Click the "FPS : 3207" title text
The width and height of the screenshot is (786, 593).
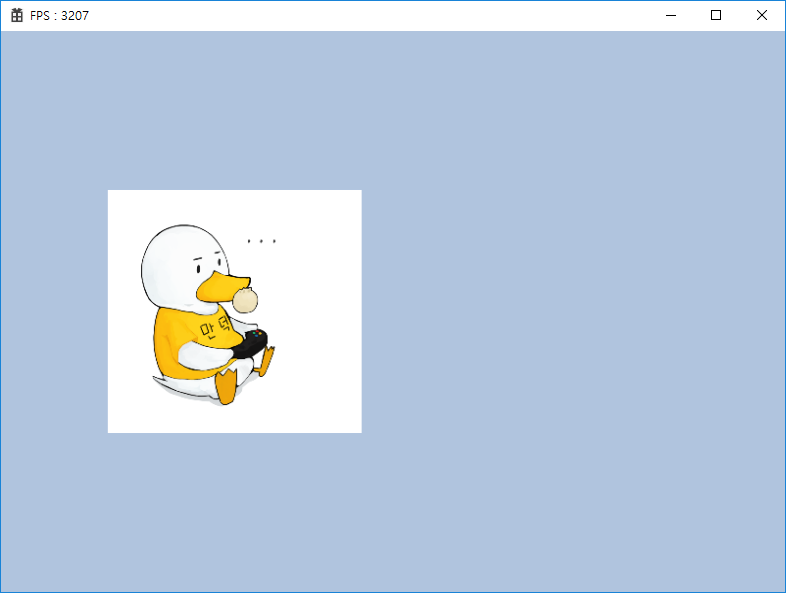(x=59, y=16)
